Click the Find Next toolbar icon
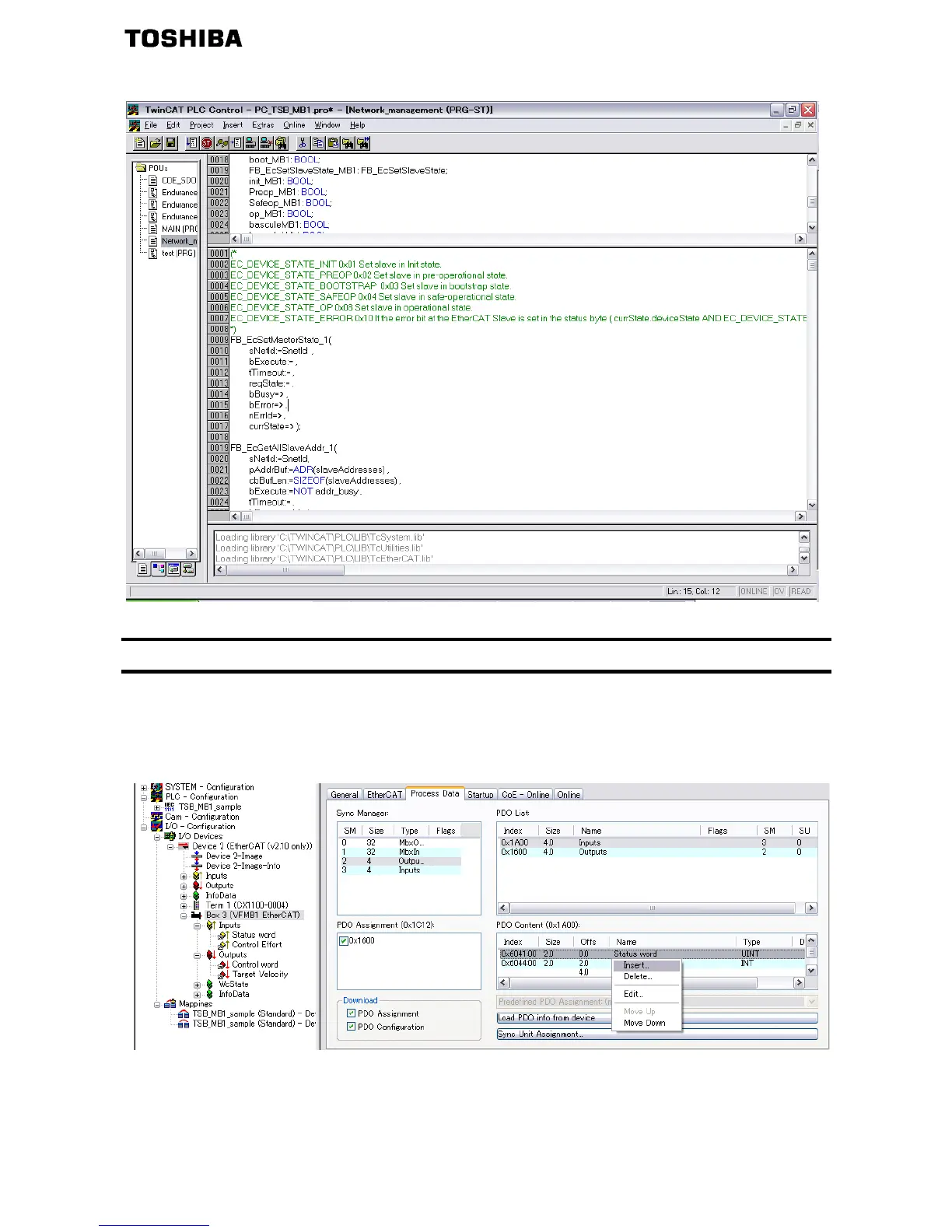The width and height of the screenshot is (952, 1232). 362,143
